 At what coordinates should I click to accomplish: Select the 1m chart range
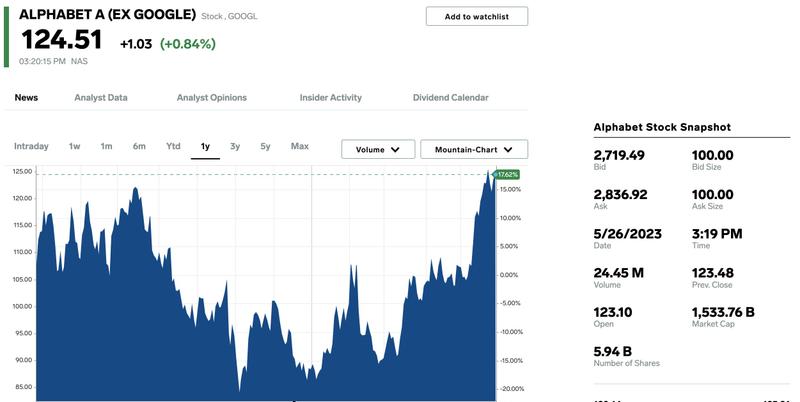[106, 146]
